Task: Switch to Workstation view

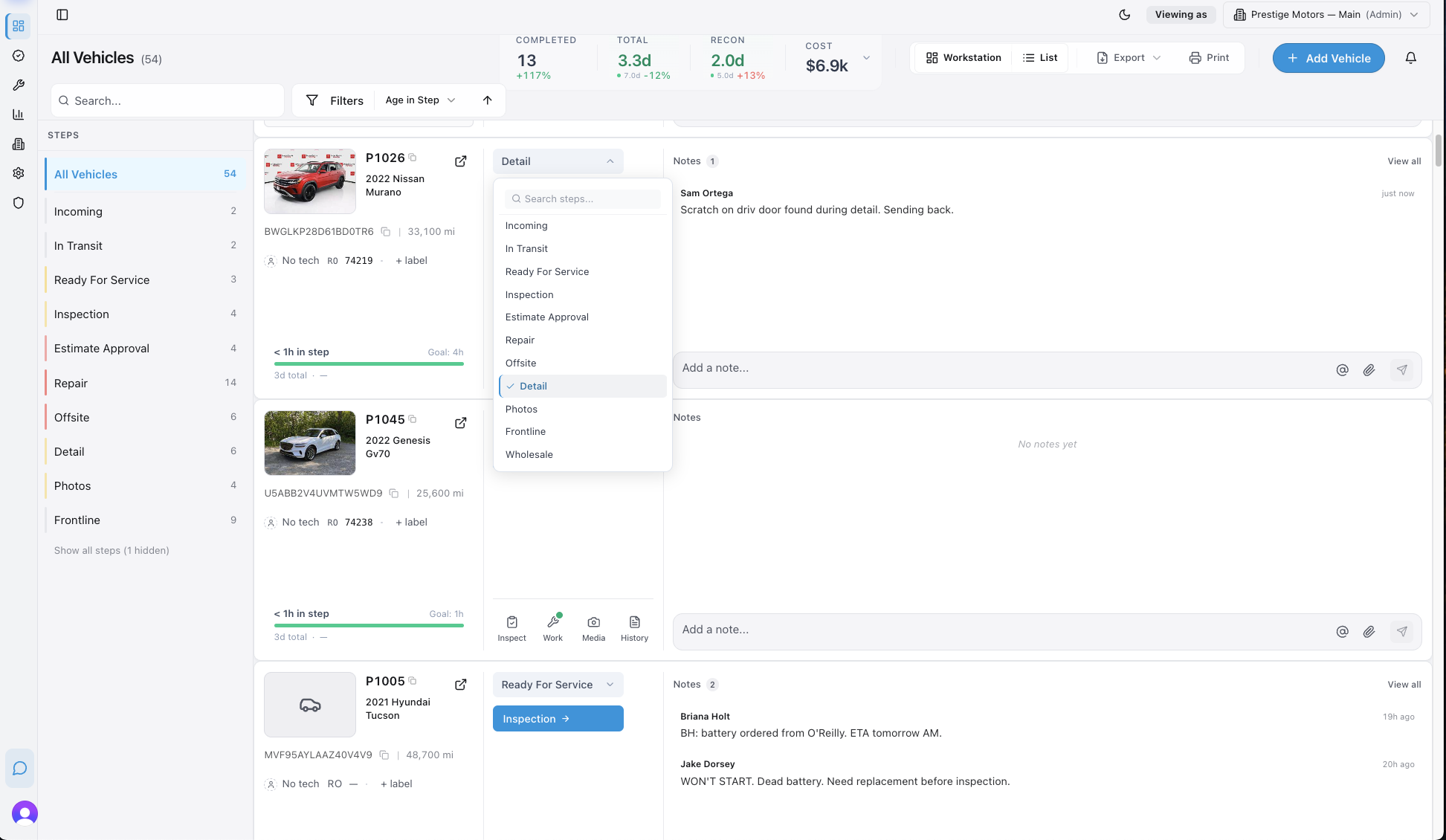Action: tap(964, 58)
